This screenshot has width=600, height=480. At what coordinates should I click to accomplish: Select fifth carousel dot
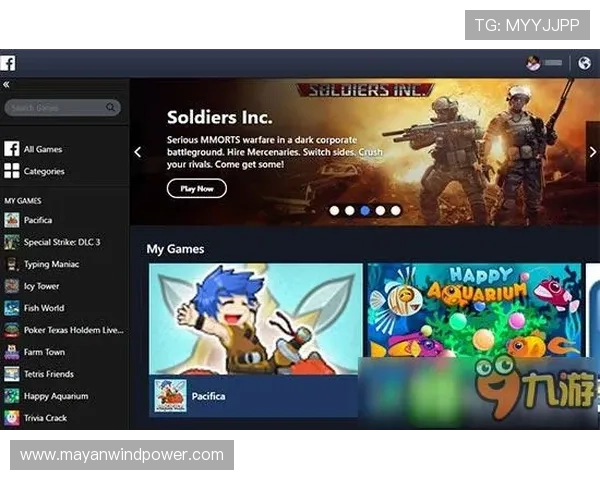point(396,211)
